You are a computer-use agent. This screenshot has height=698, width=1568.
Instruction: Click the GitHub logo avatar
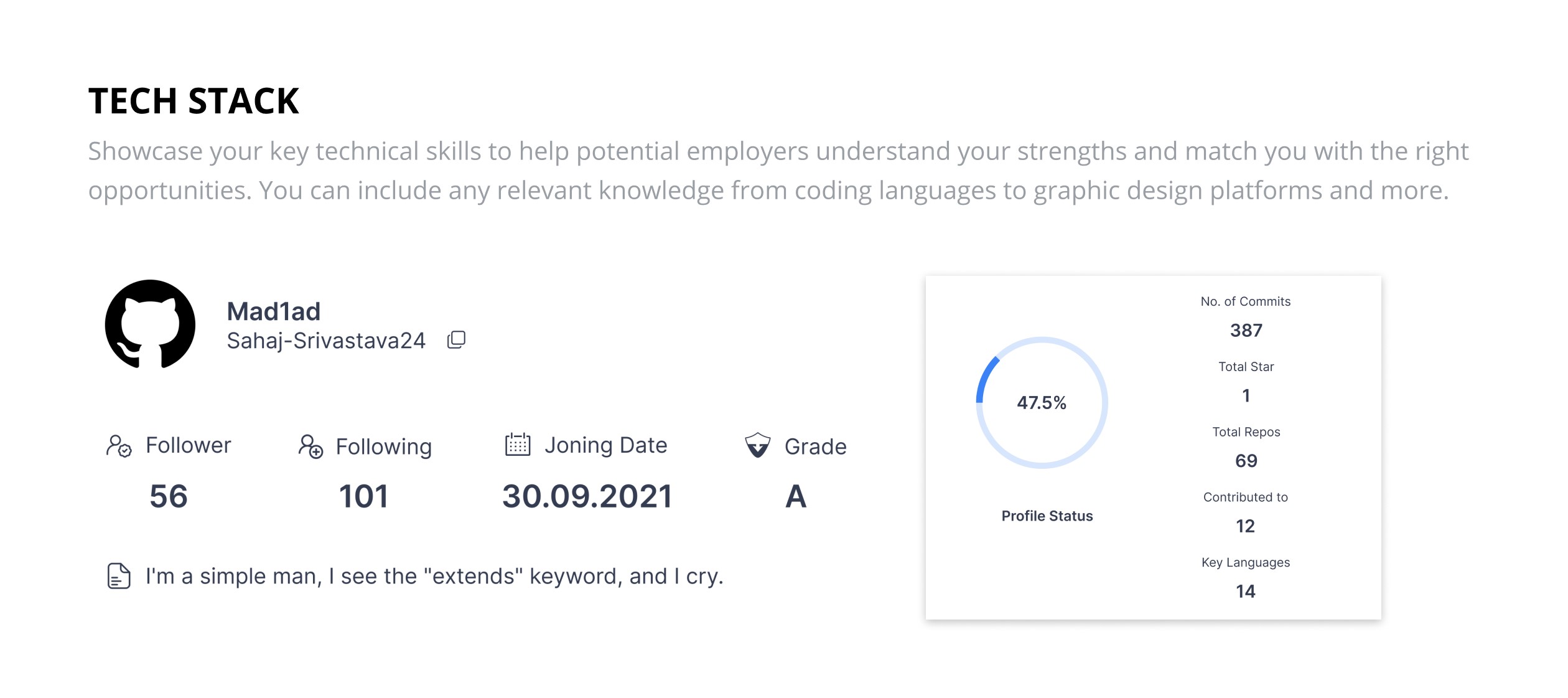(x=150, y=324)
